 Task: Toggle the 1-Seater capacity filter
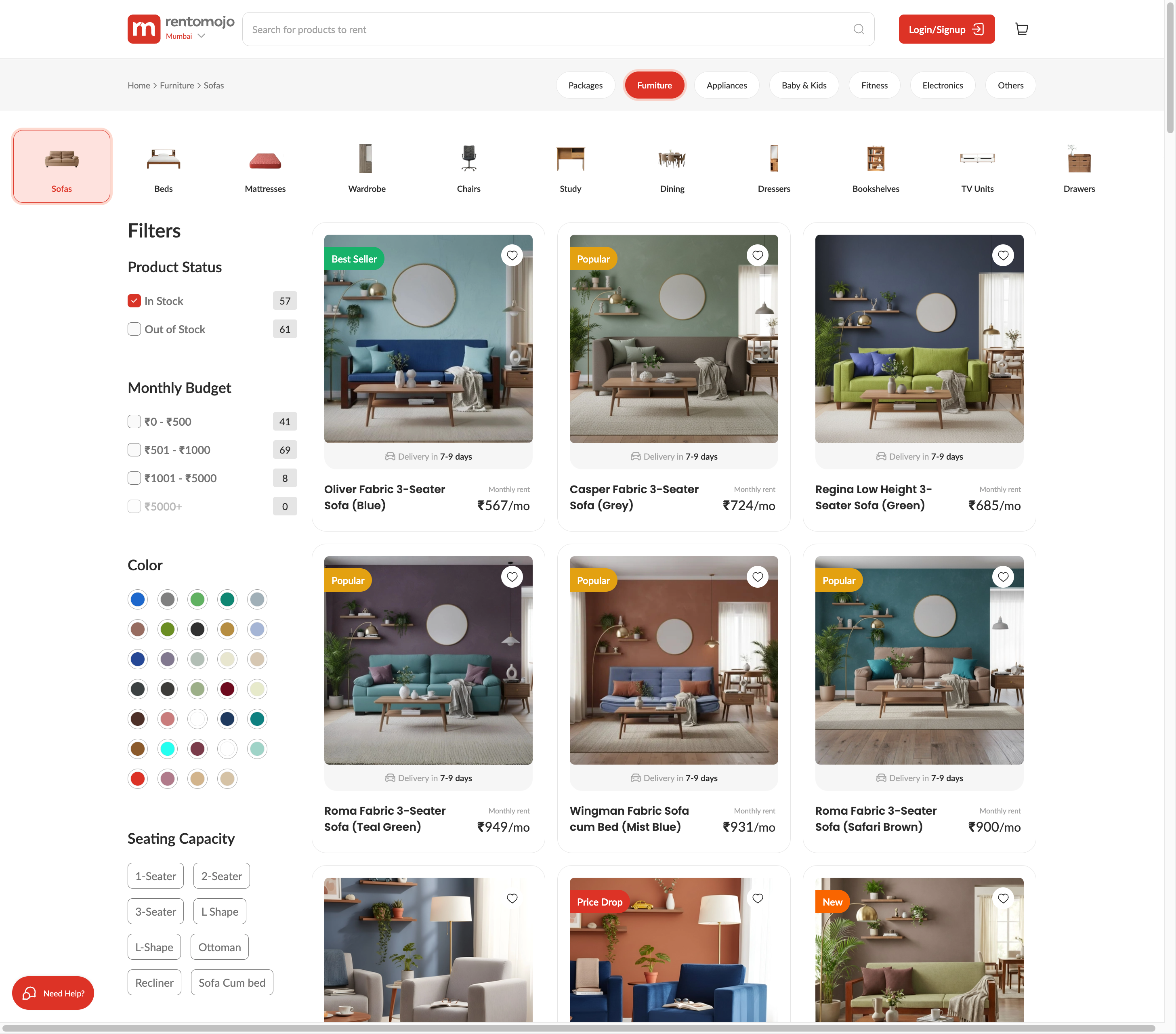[x=155, y=876]
